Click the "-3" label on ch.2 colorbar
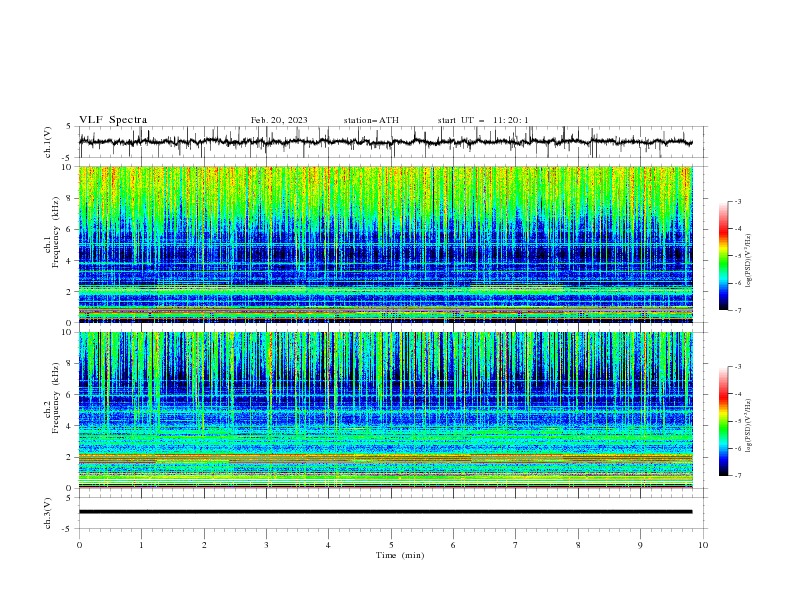This screenshot has height=612, width=792. point(738,367)
